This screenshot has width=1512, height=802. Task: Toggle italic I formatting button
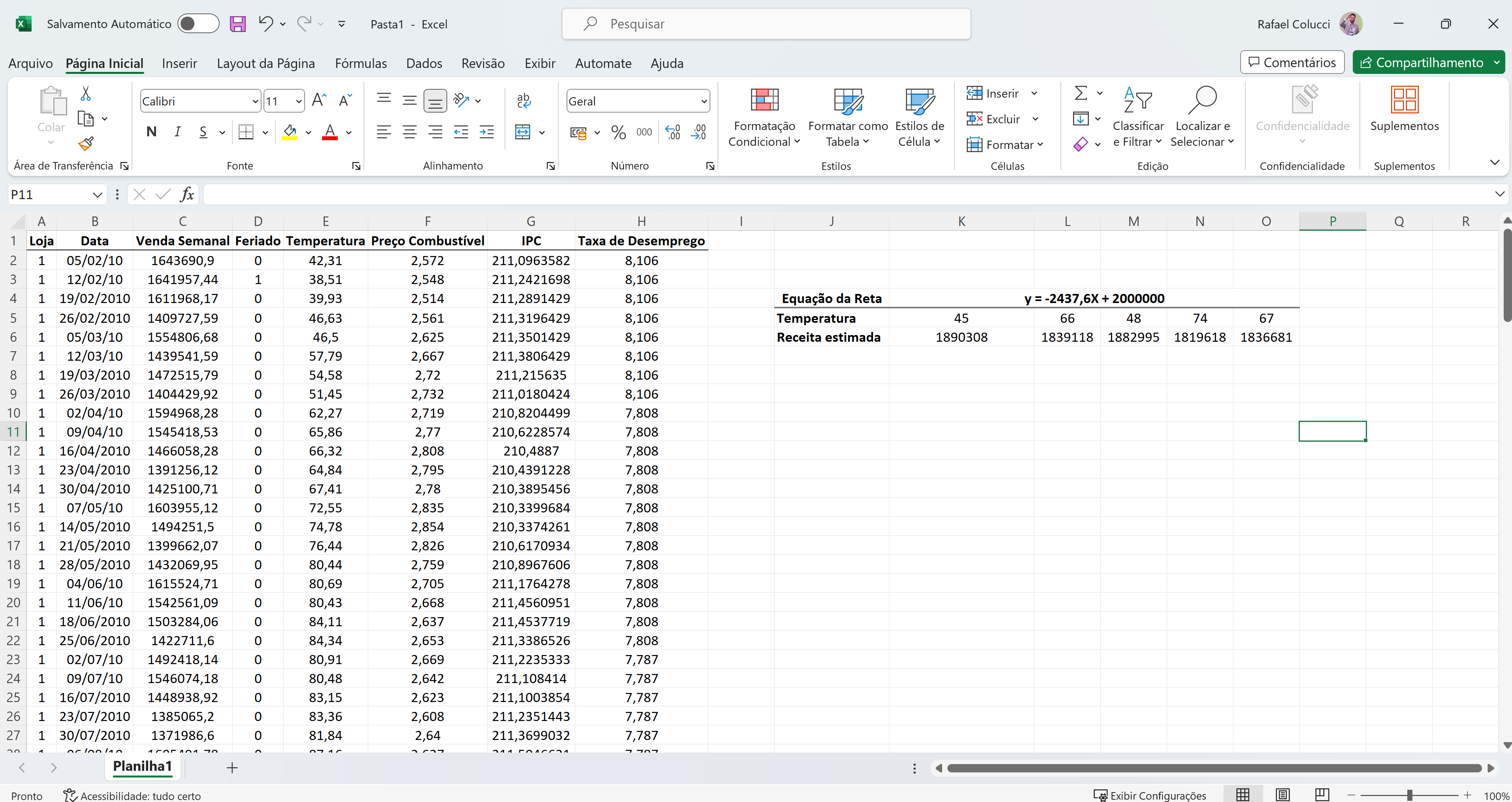[177, 132]
